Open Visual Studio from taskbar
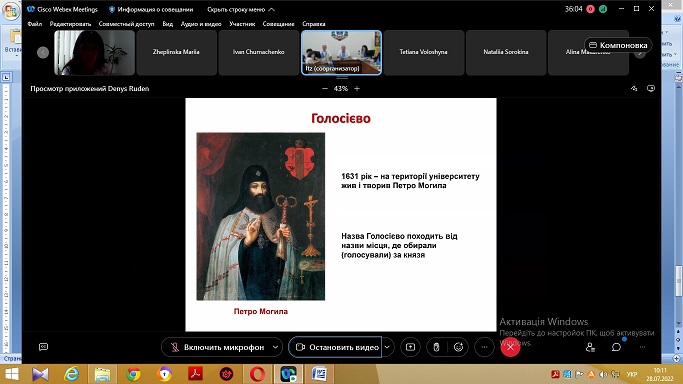The height and width of the screenshot is (384, 683). pos(40,374)
